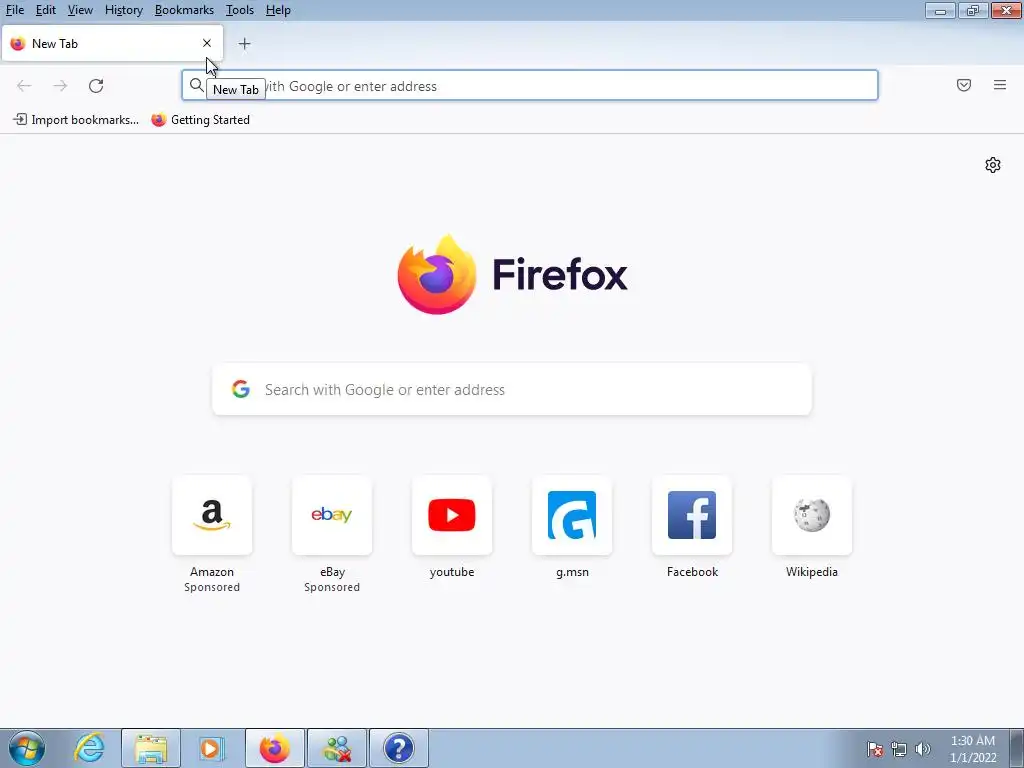Click the Google G icon in search box
Screen dimensions: 1024x768
coord(241,389)
